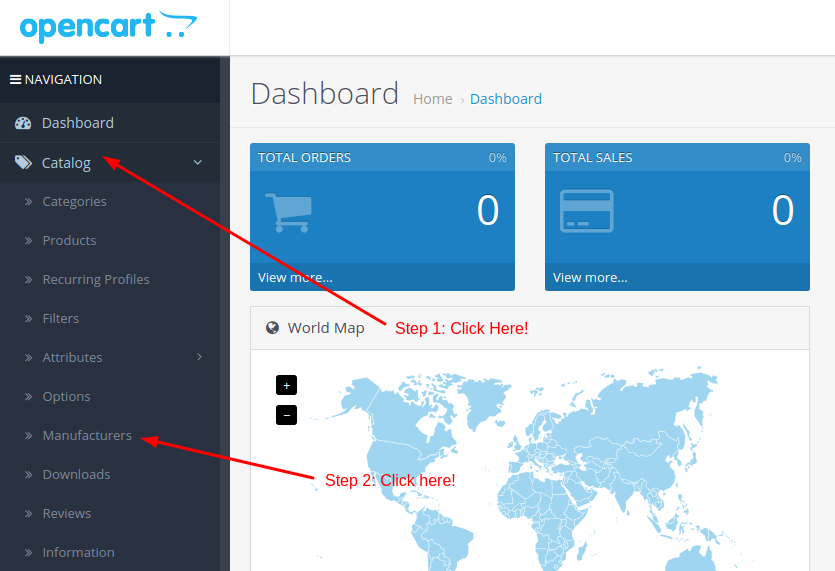This screenshot has height=571, width=835.
Task: Click the Dashboard page heading
Action: click(324, 94)
